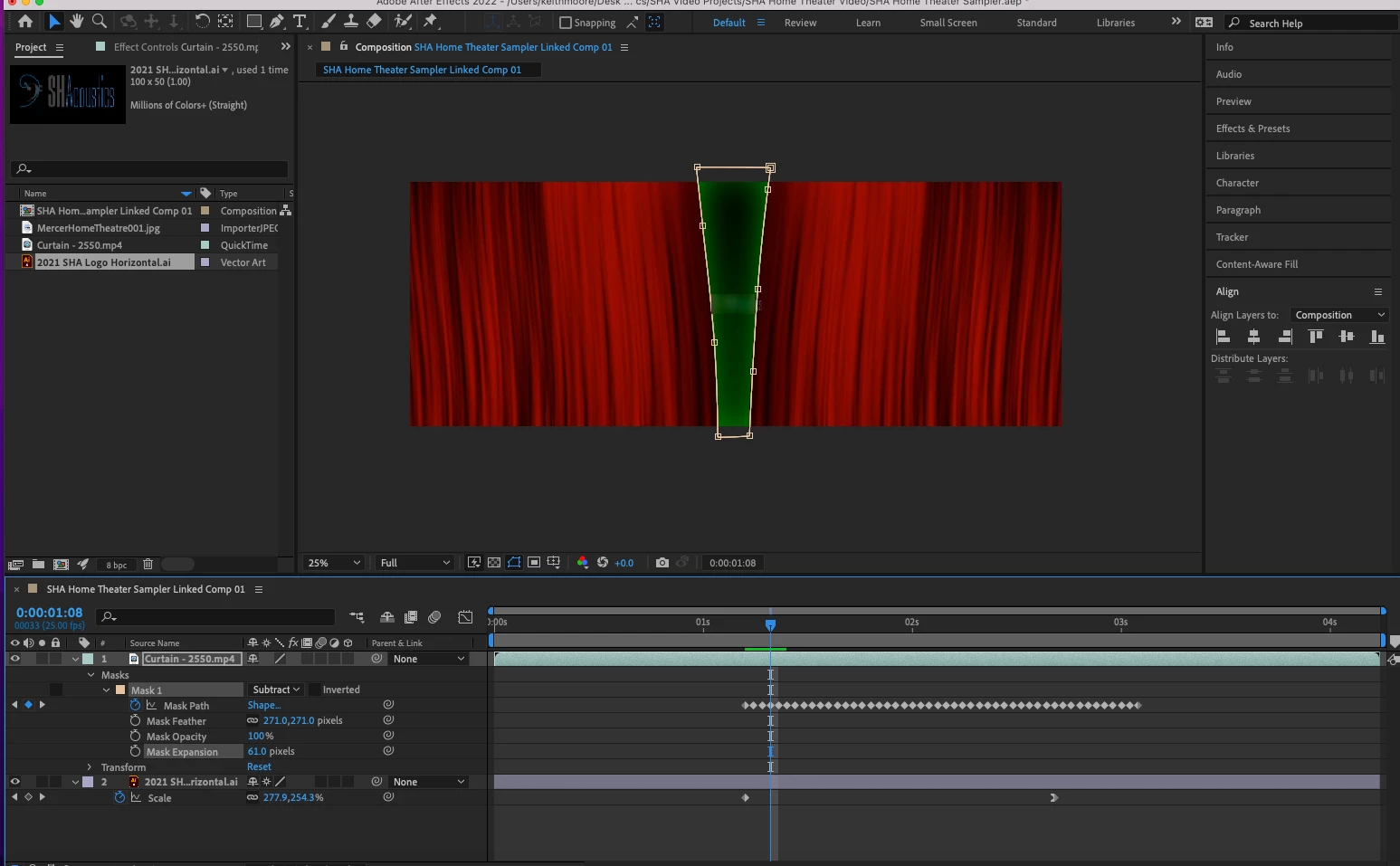Select the Eraser tool
1400x866 pixels.
pos(375,21)
